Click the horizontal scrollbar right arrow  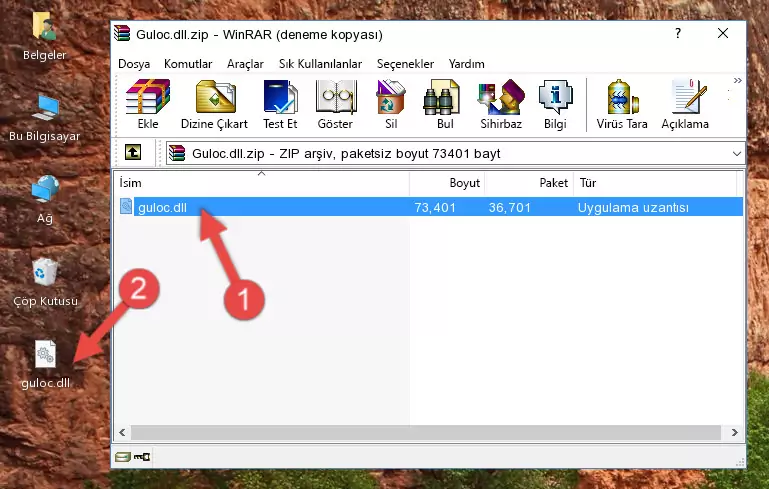[x=734, y=433]
